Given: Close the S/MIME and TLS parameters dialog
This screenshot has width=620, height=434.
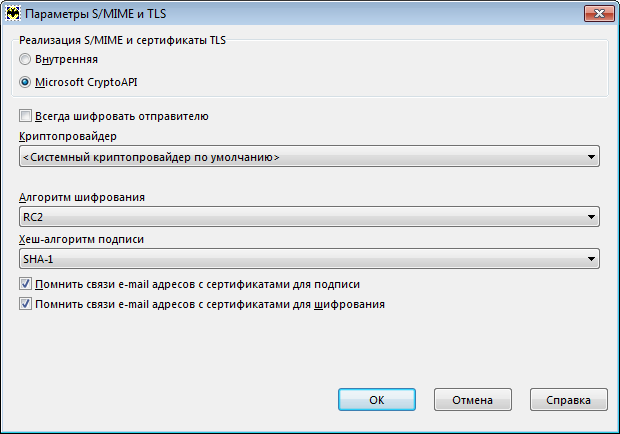Looking at the screenshot, I should click(599, 14).
